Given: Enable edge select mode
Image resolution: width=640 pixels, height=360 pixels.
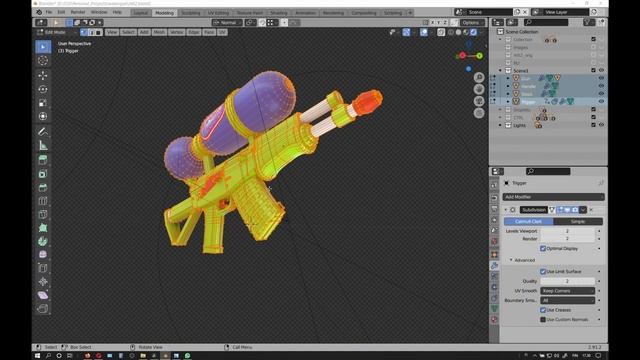Looking at the screenshot, I should [x=91, y=32].
